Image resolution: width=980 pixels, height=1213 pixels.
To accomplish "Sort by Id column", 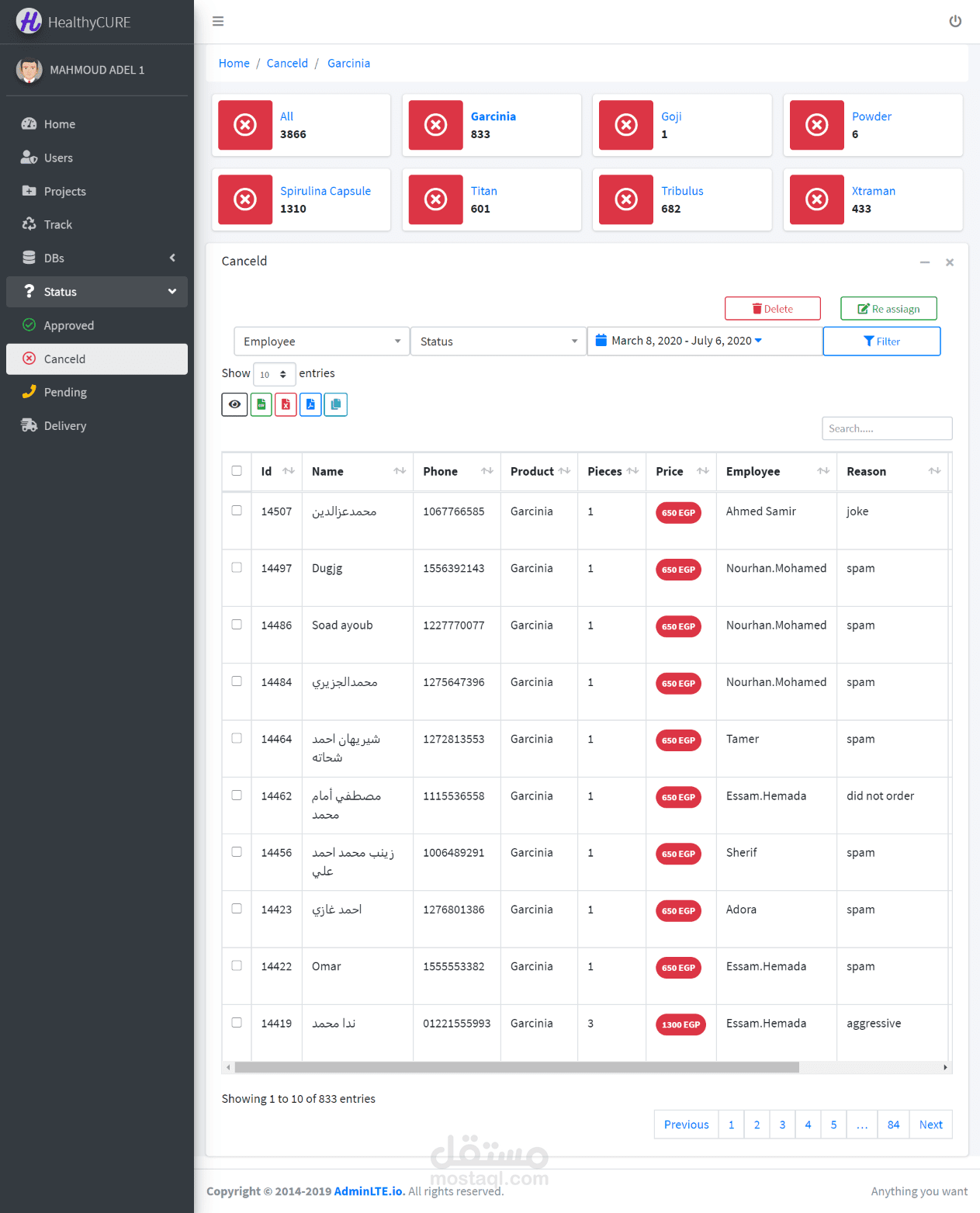I will (x=276, y=471).
